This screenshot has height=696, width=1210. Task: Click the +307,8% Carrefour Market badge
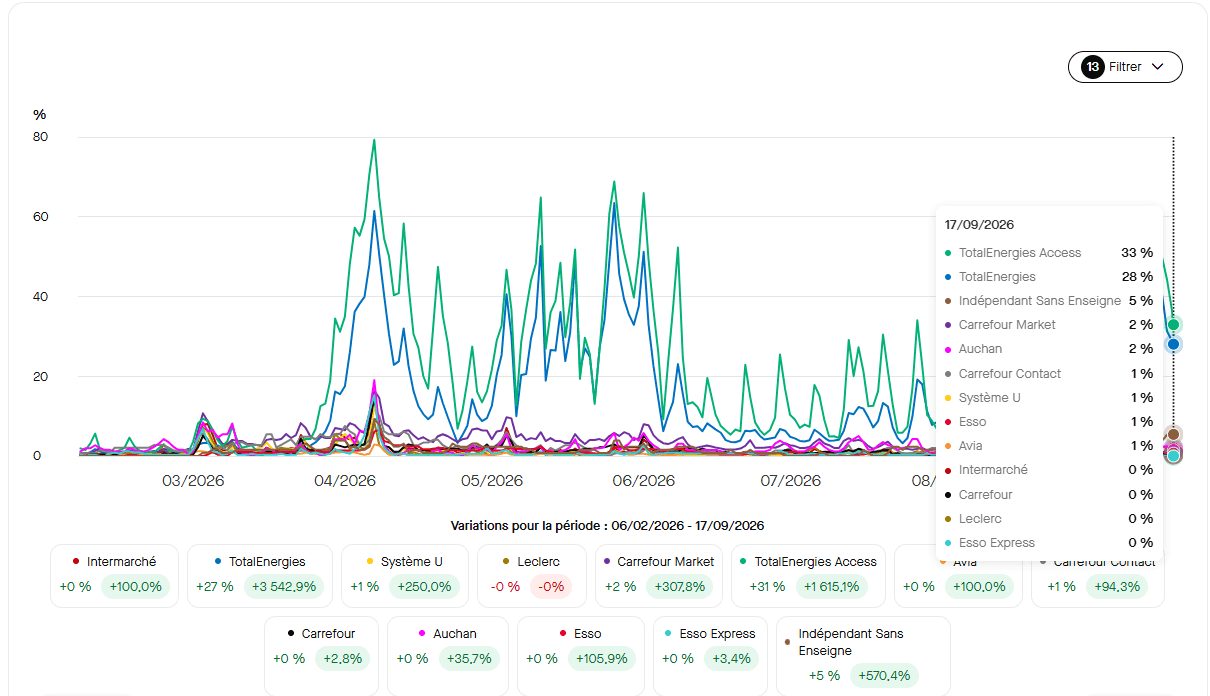tap(680, 587)
